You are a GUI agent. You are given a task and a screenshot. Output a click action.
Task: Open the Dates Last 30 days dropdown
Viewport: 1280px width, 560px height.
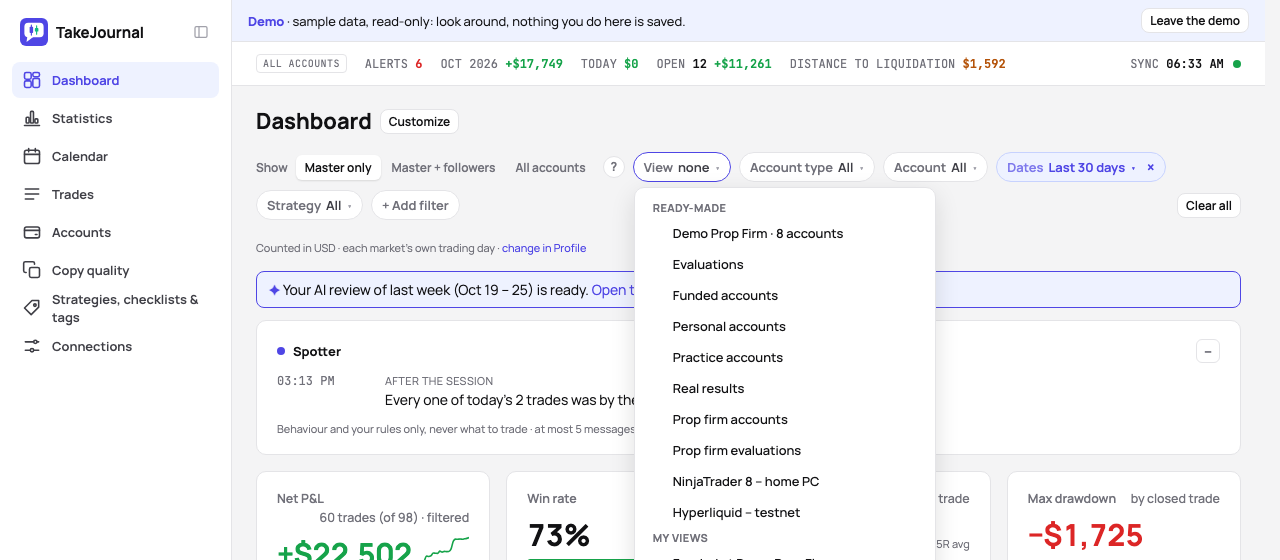click(x=1070, y=167)
